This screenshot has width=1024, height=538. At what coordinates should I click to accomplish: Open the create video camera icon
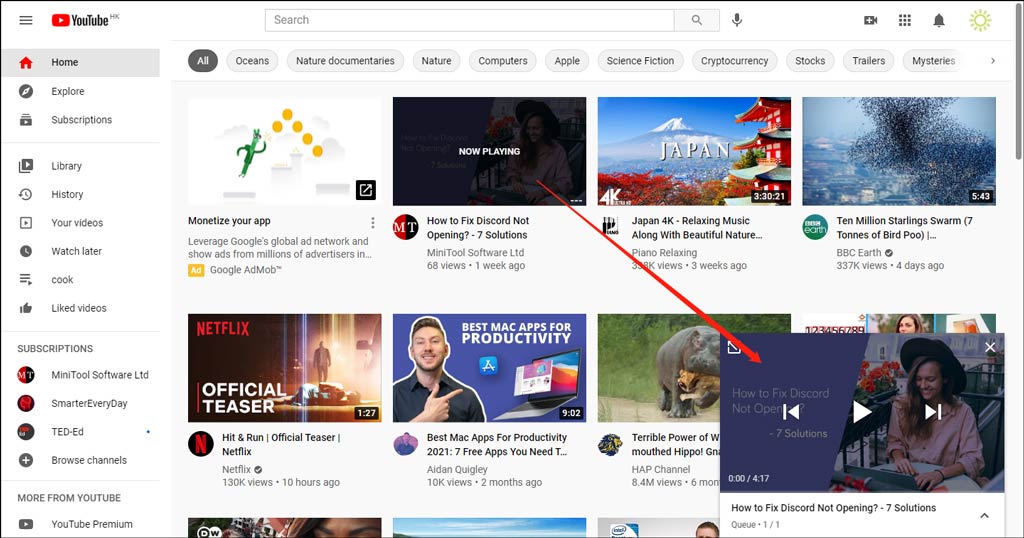(871, 20)
